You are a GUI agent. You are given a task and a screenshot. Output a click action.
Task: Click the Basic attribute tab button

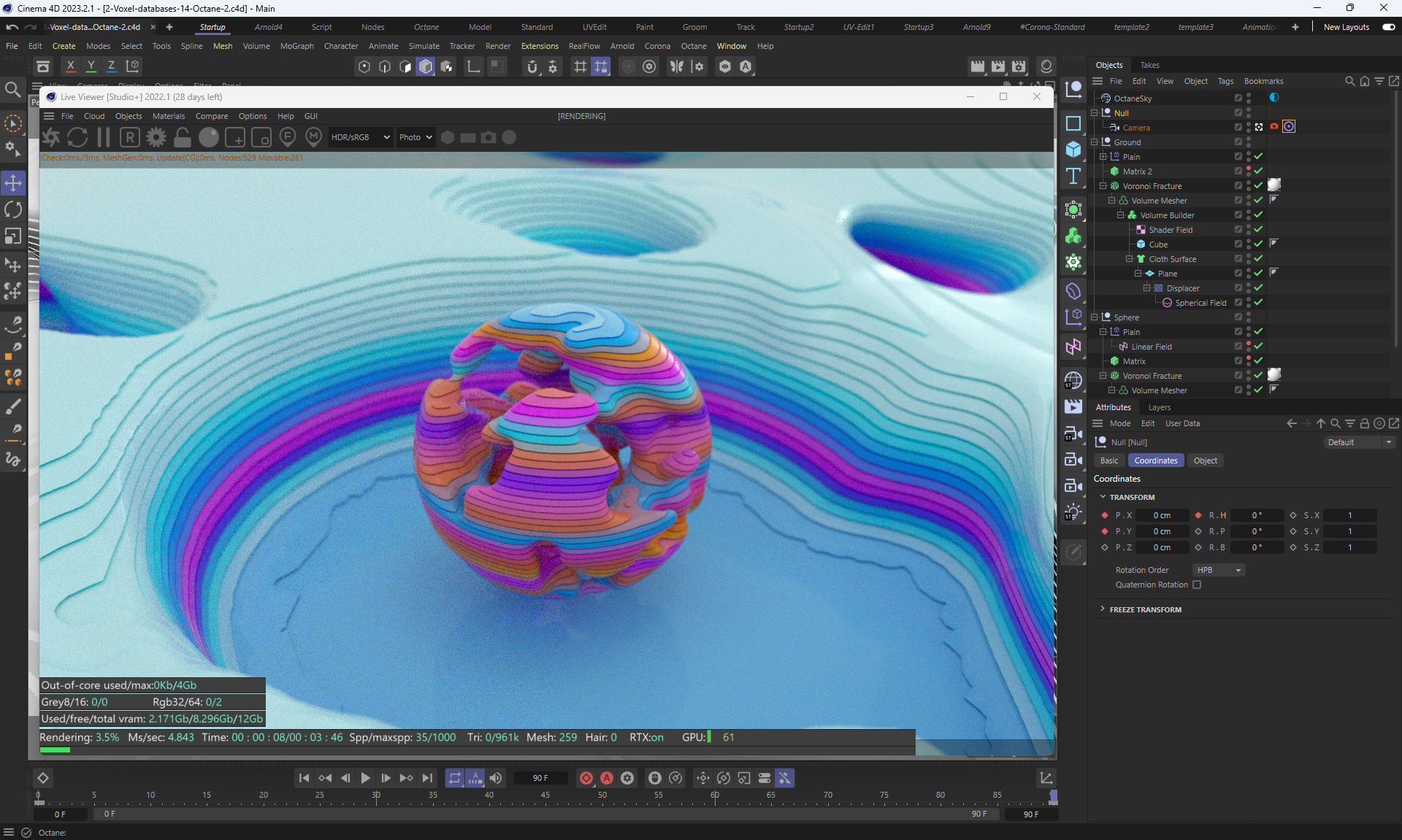click(1108, 461)
